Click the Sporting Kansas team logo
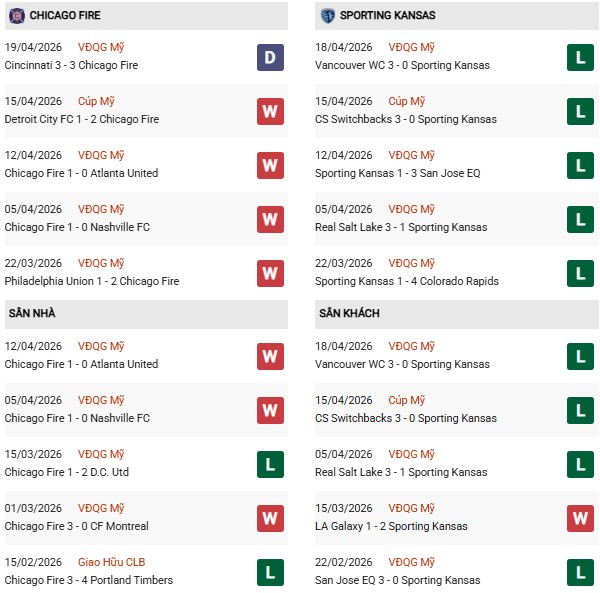The height and width of the screenshot is (593, 600). [327, 16]
